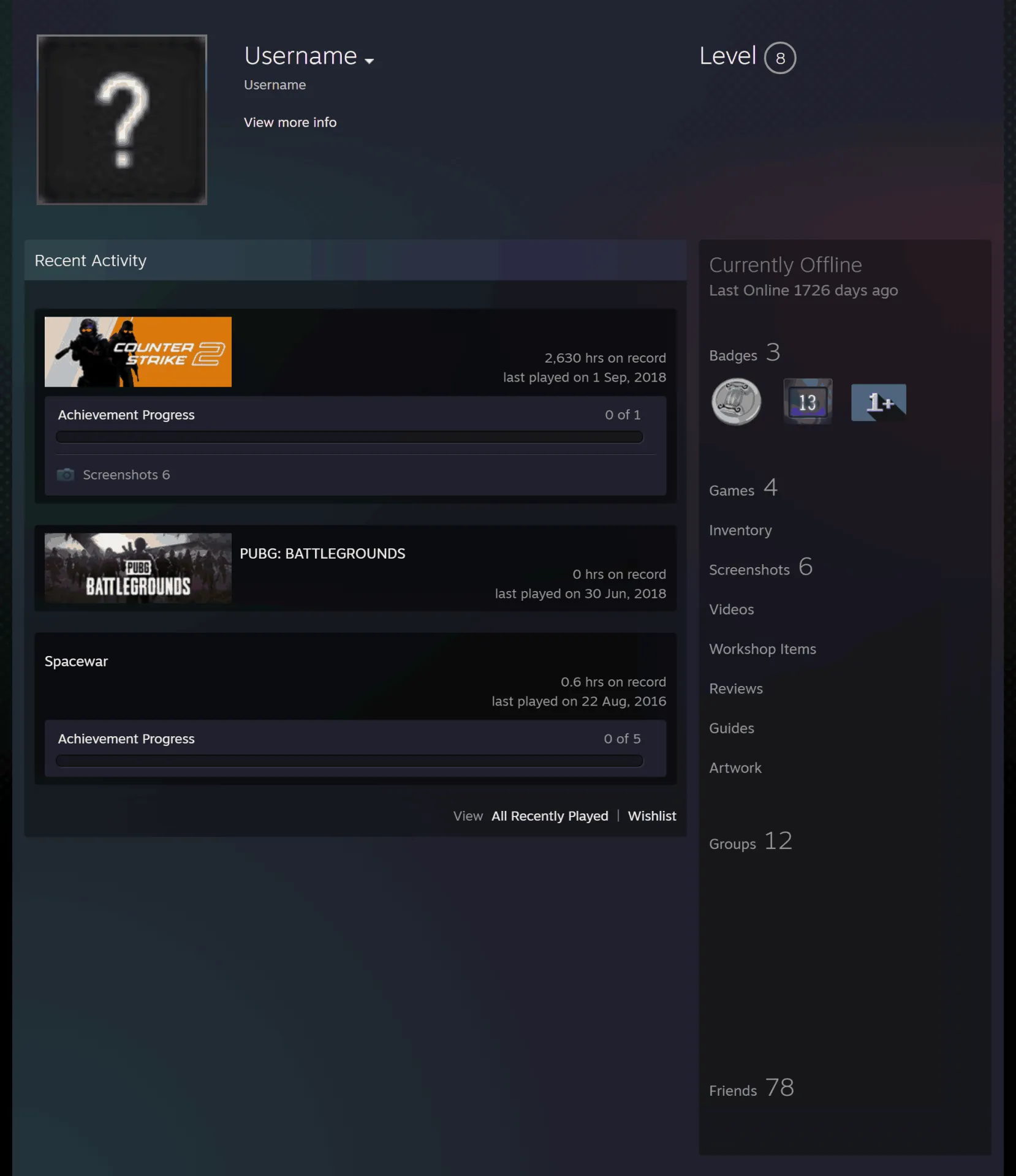Open Screenshots 6 in the sidebar
The image size is (1016, 1176).
760,568
